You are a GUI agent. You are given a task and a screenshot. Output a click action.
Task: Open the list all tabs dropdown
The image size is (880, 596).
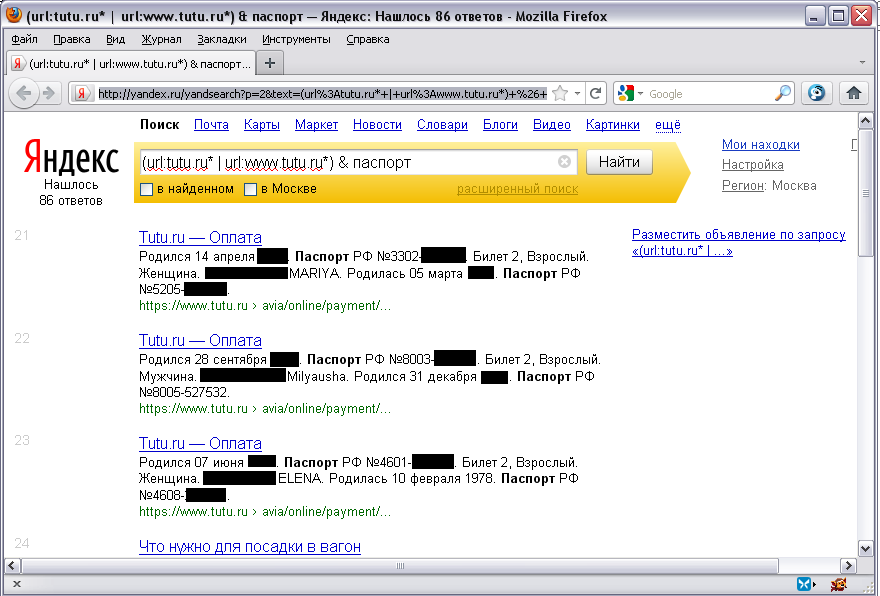tap(863, 62)
